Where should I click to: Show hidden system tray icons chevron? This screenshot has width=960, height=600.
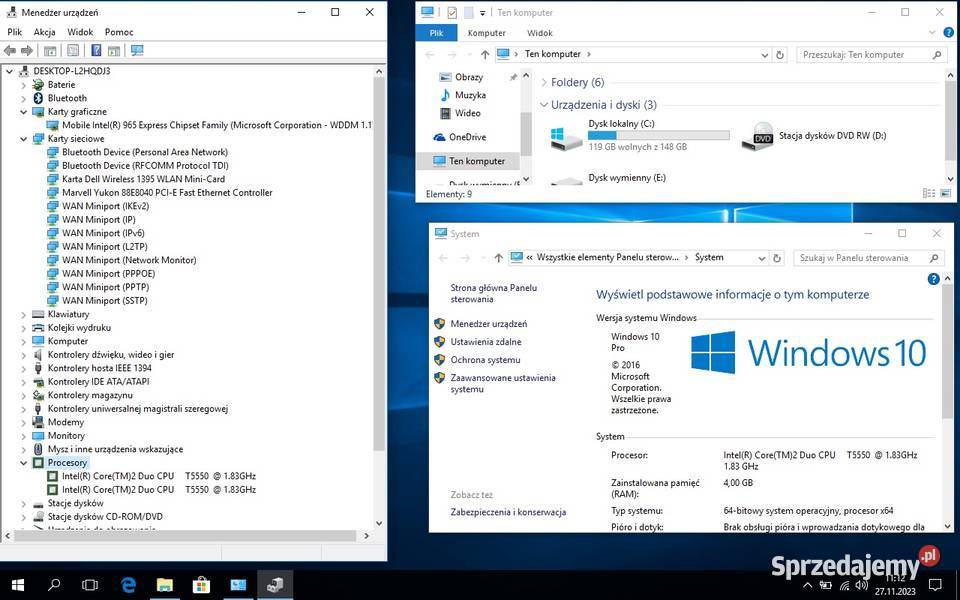coord(807,586)
